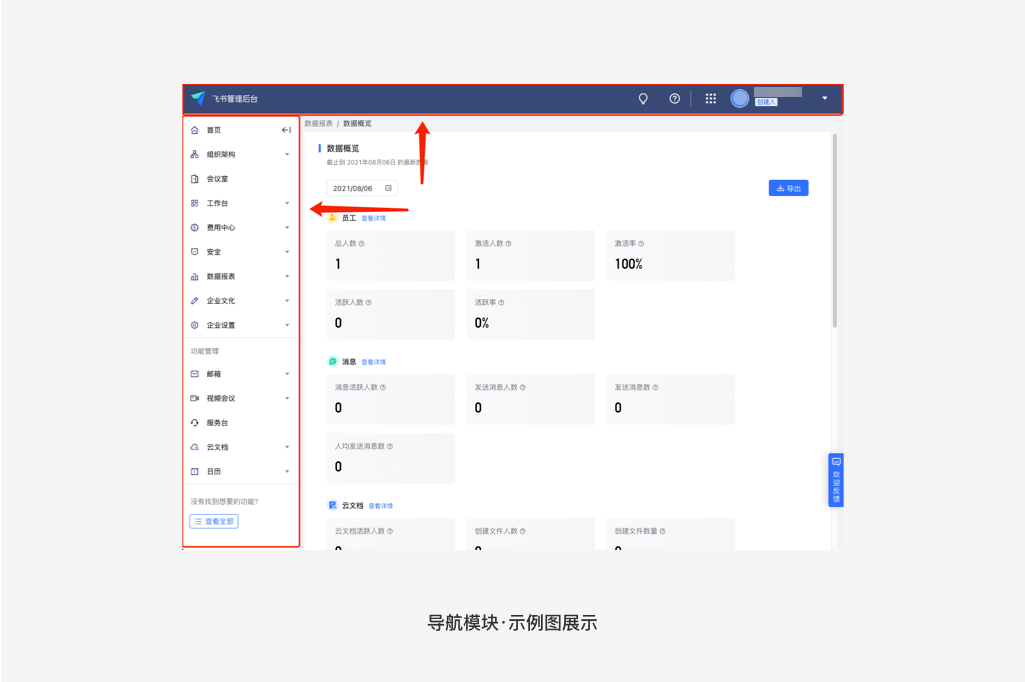Screen dimensions: 1025x682
Task: Click the 发送消息数 card label
Action: (x=632, y=387)
